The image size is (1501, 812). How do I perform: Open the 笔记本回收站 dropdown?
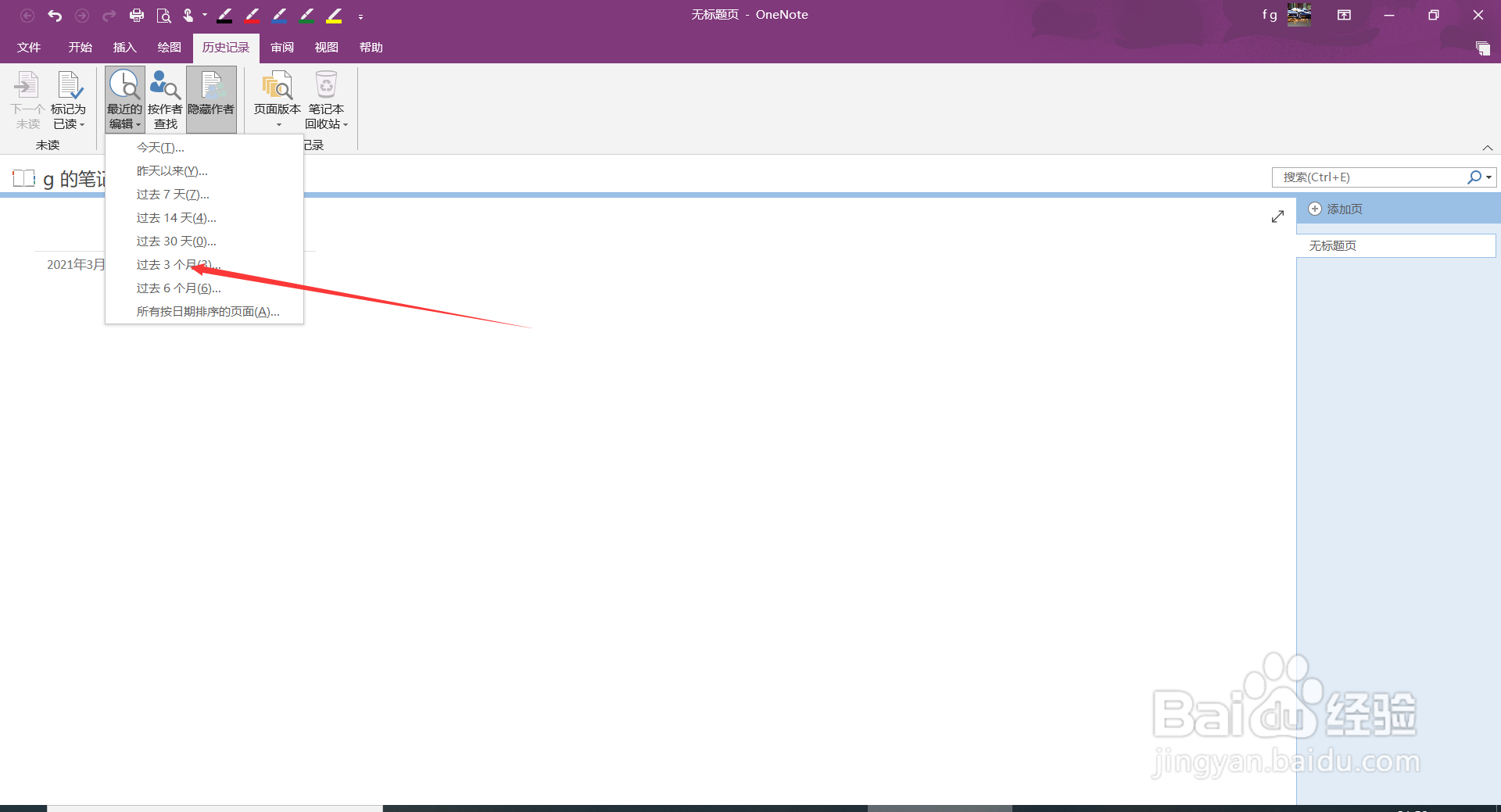(327, 100)
